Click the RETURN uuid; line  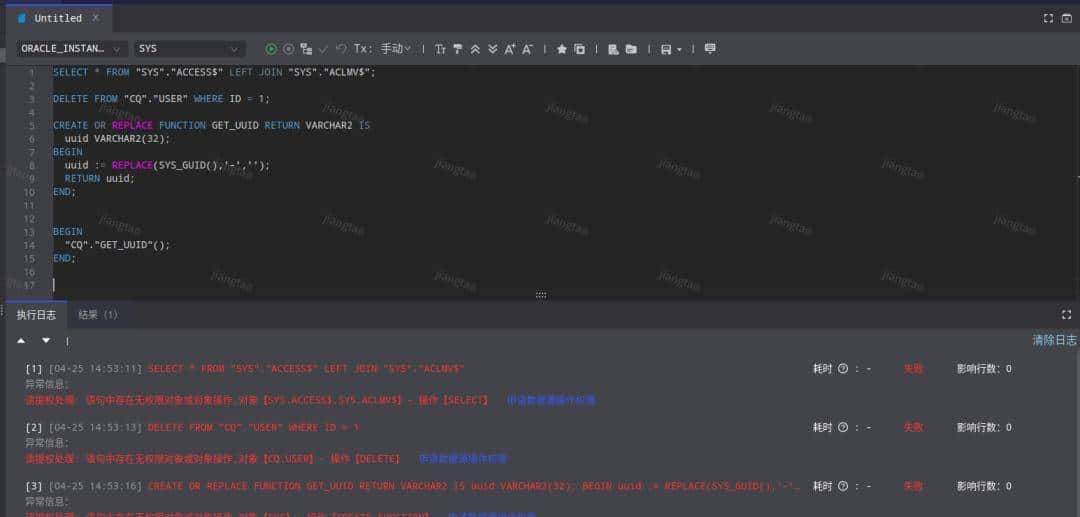[100, 178]
